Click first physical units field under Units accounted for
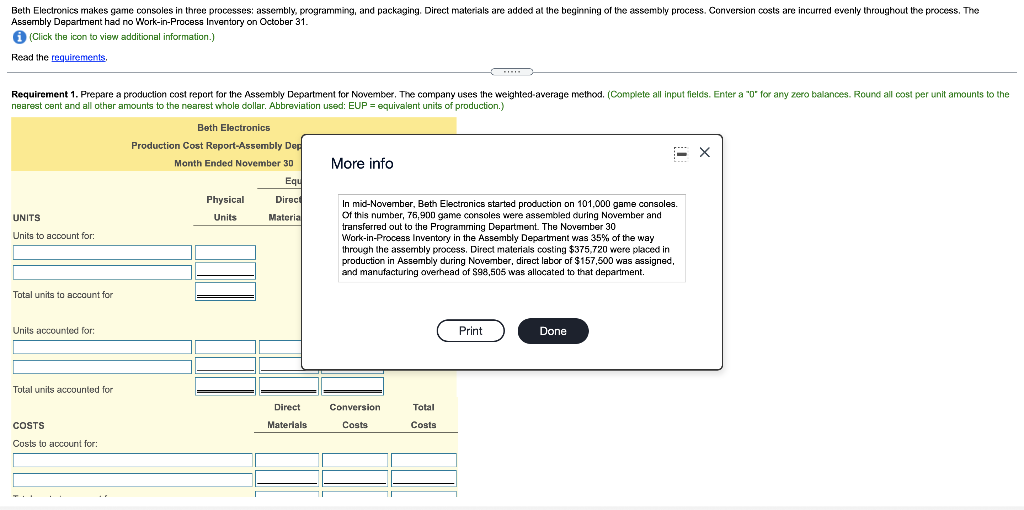1024x510 pixels. pyautogui.click(x=225, y=347)
